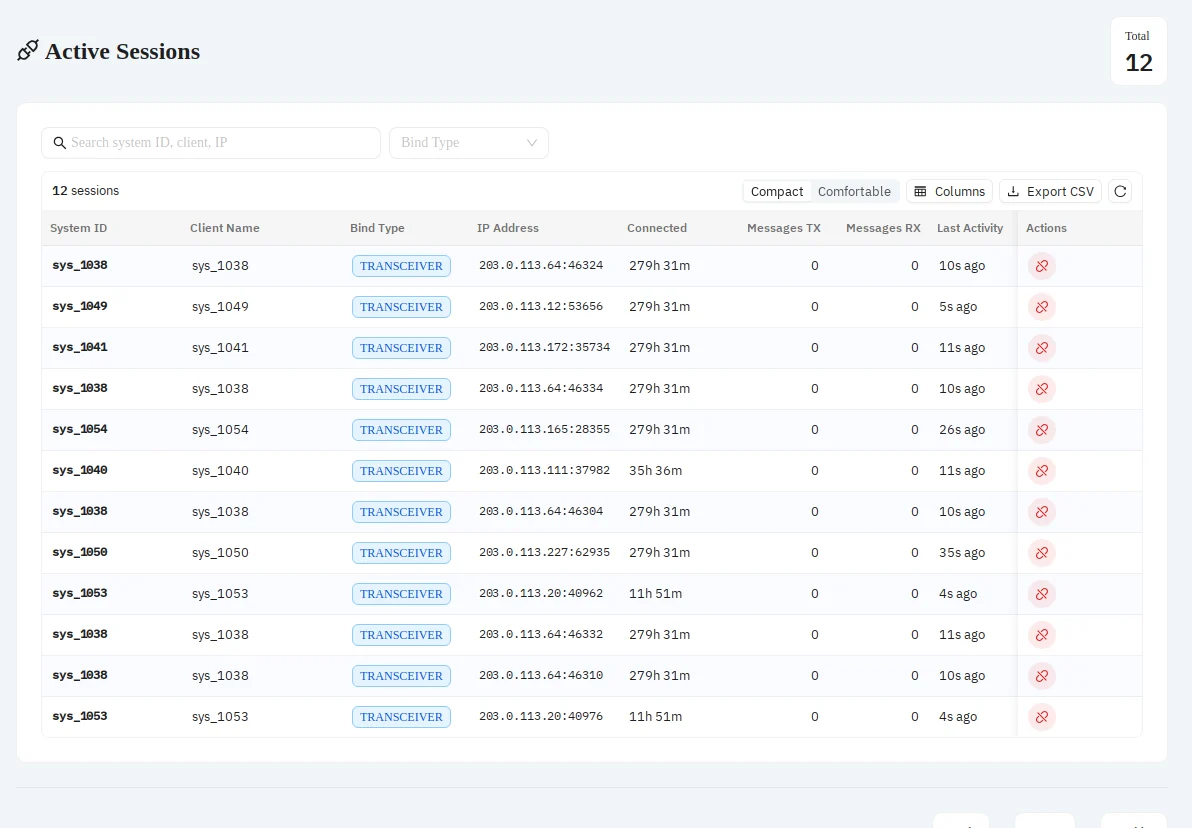Disconnect the session at 203.0.113.64:46324
Image resolution: width=1192 pixels, height=828 pixels.
pos(1041,266)
